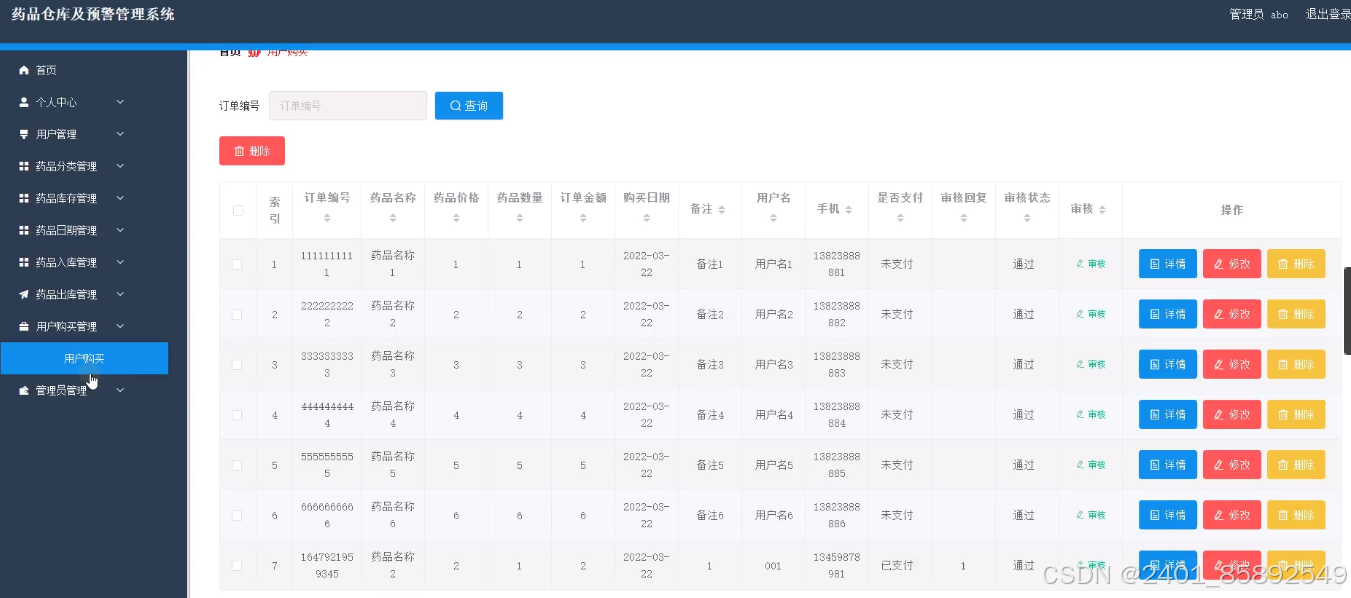Click the edit icon on row 2 修改 button
Screen dimensions: 1351x598
(x=1218, y=313)
